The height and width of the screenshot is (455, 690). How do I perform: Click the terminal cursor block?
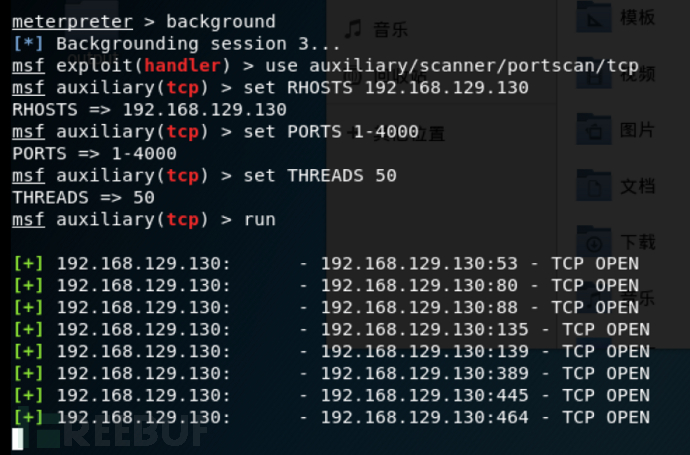[18, 438]
